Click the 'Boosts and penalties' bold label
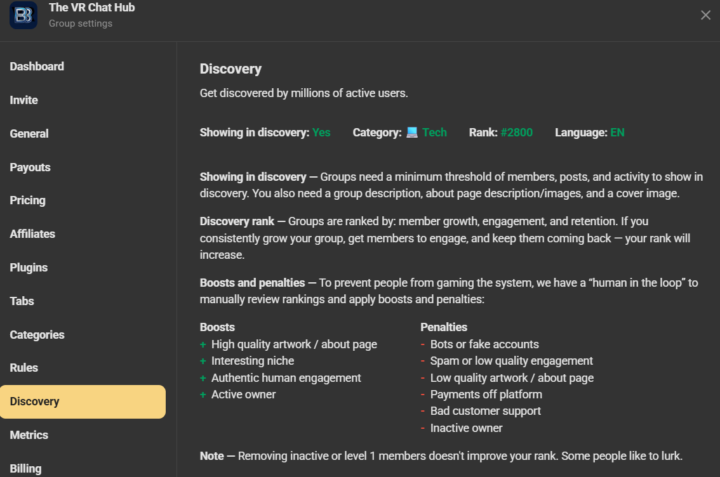The image size is (720, 477). 252,283
